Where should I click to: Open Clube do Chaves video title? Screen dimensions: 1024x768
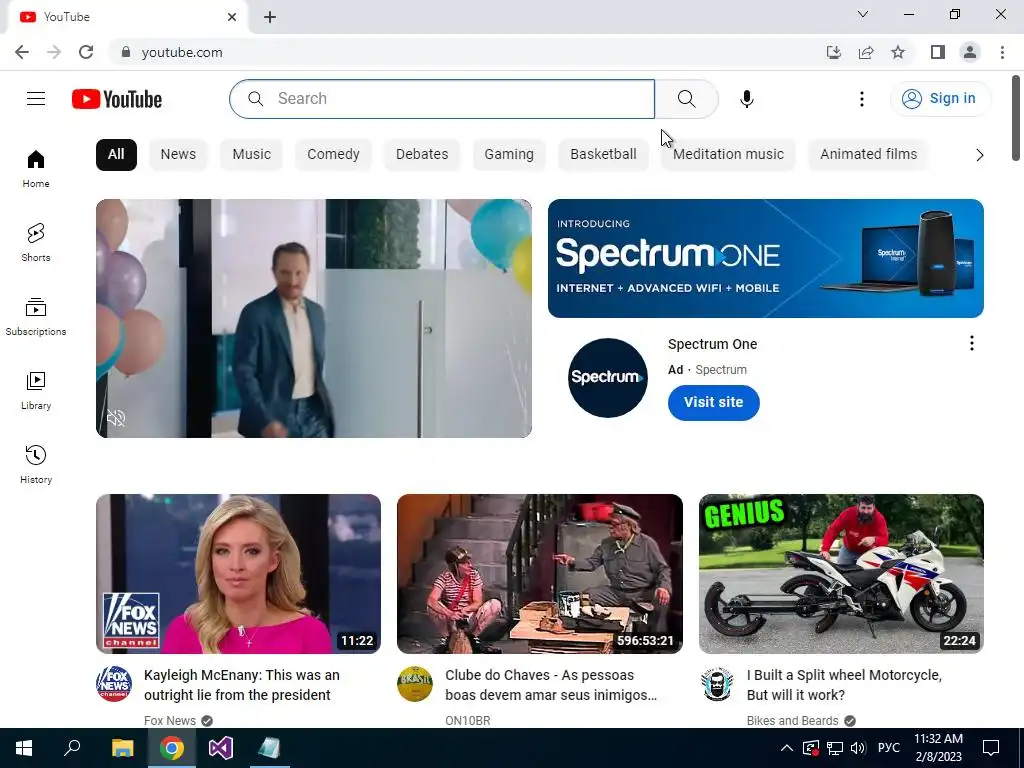tap(551, 685)
